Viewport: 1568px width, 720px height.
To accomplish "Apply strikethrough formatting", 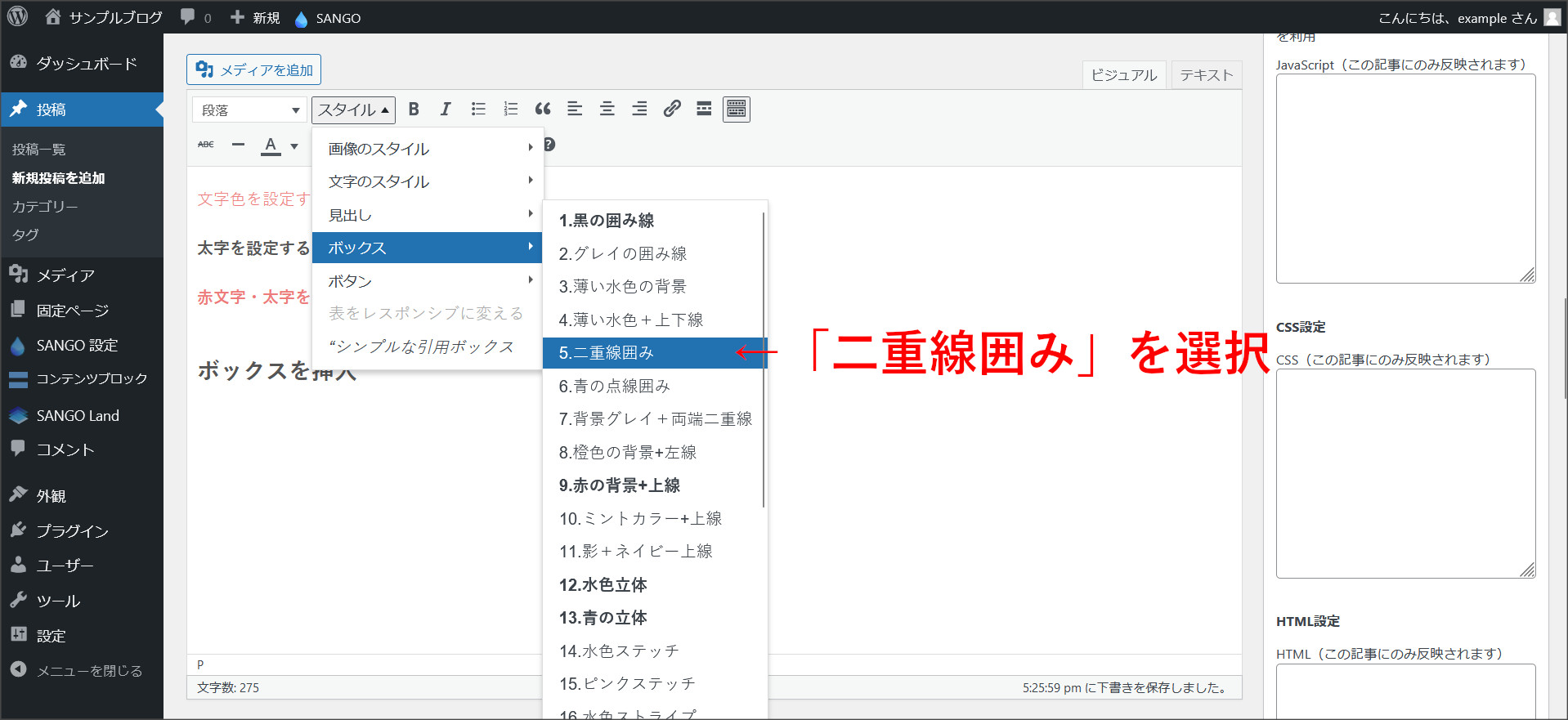I will pyautogui.click(x=206, y=145).
